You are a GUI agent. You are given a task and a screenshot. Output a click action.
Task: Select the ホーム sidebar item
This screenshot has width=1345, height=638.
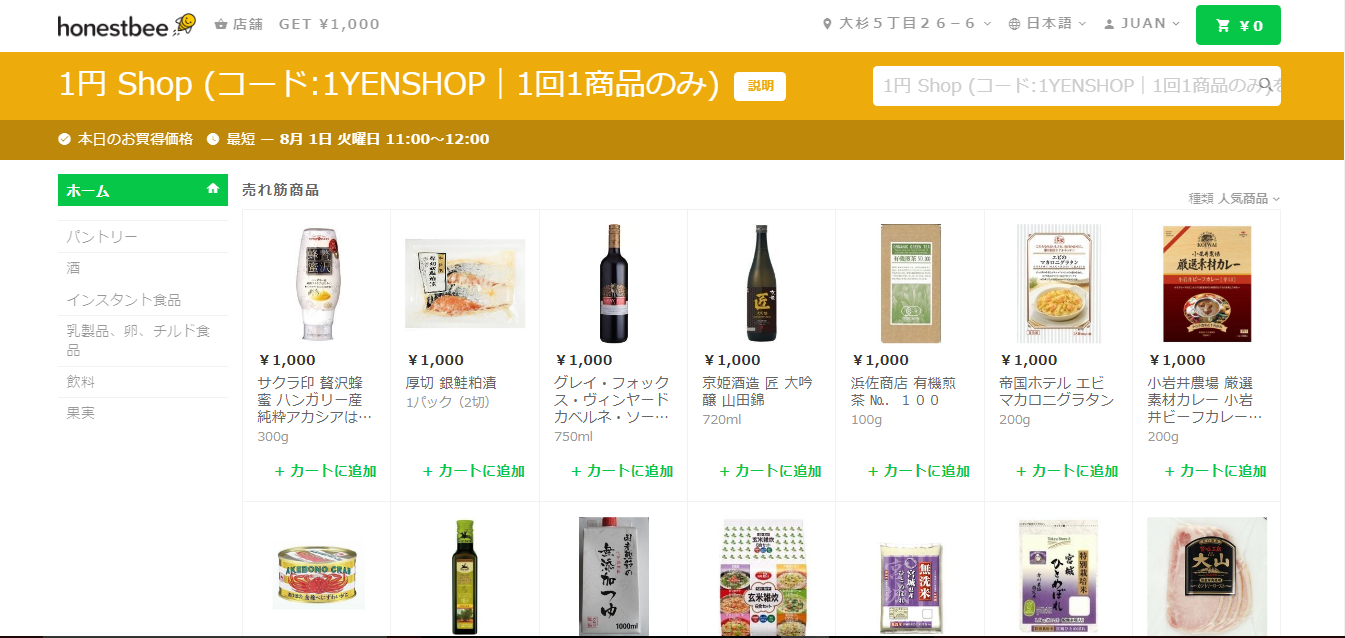(143, 190)
